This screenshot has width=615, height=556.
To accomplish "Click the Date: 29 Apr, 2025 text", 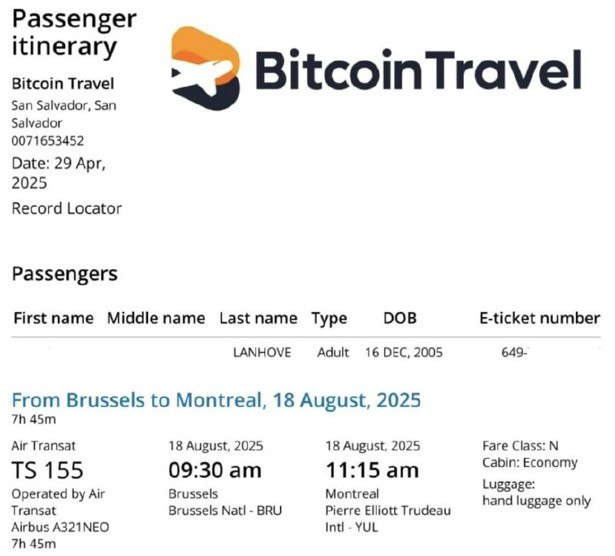I will (58, 173).
